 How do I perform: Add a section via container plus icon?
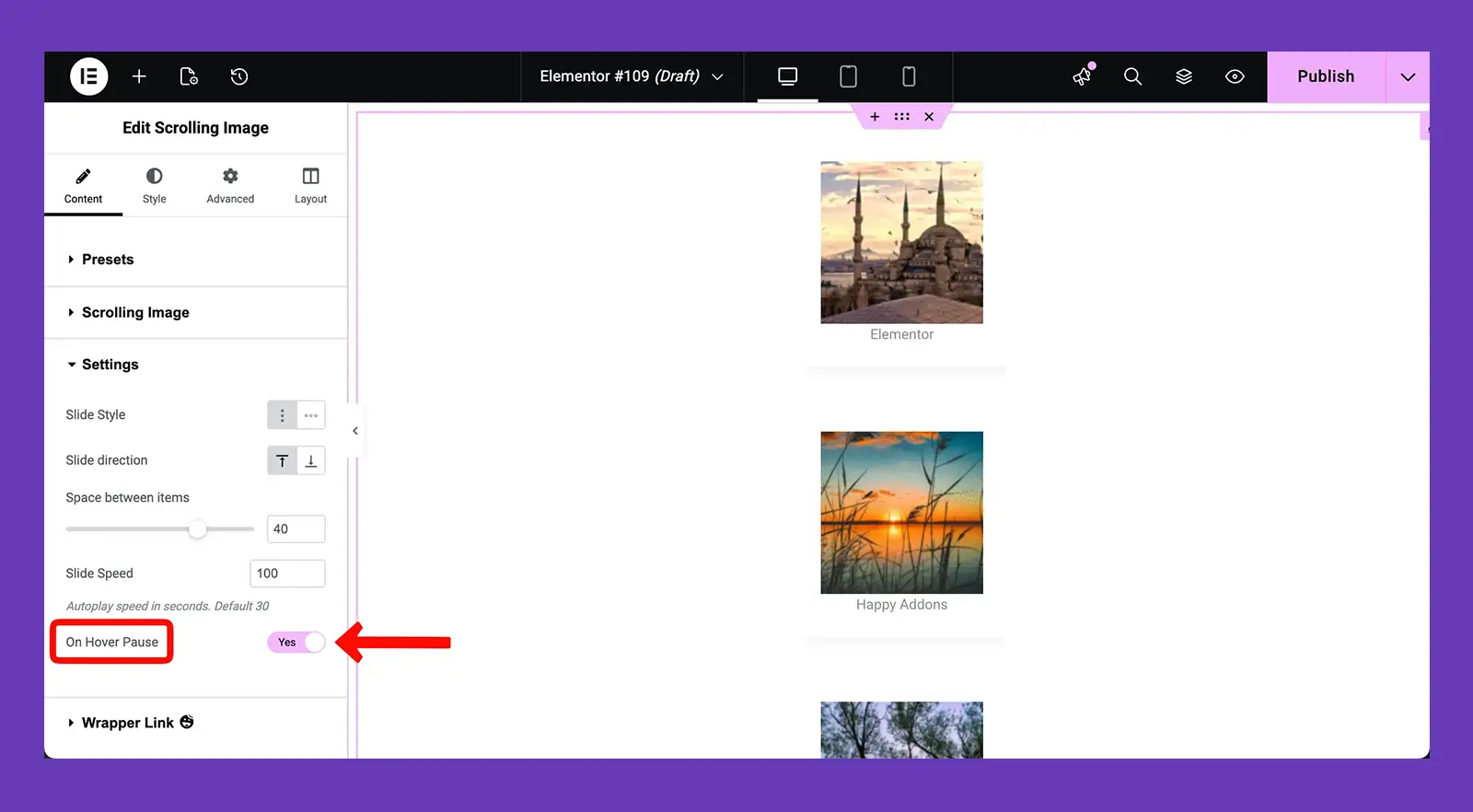tap(875, 117)
